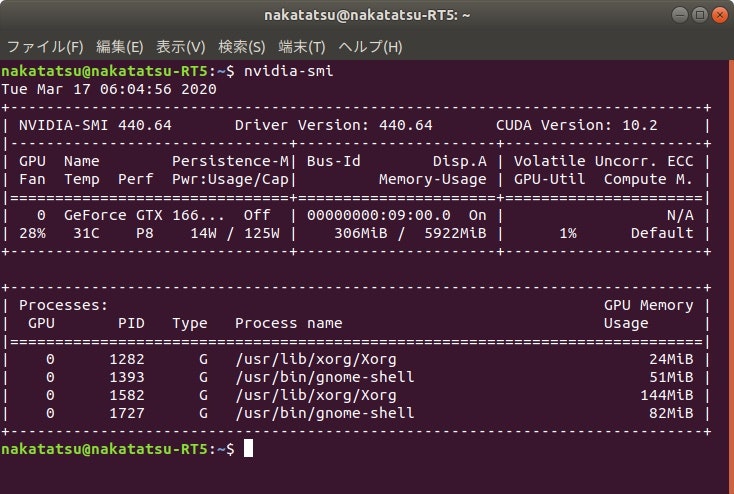Click the Driver Version: 440.64 text
This screenshot has width=734, height=494.
pos(333,125)
